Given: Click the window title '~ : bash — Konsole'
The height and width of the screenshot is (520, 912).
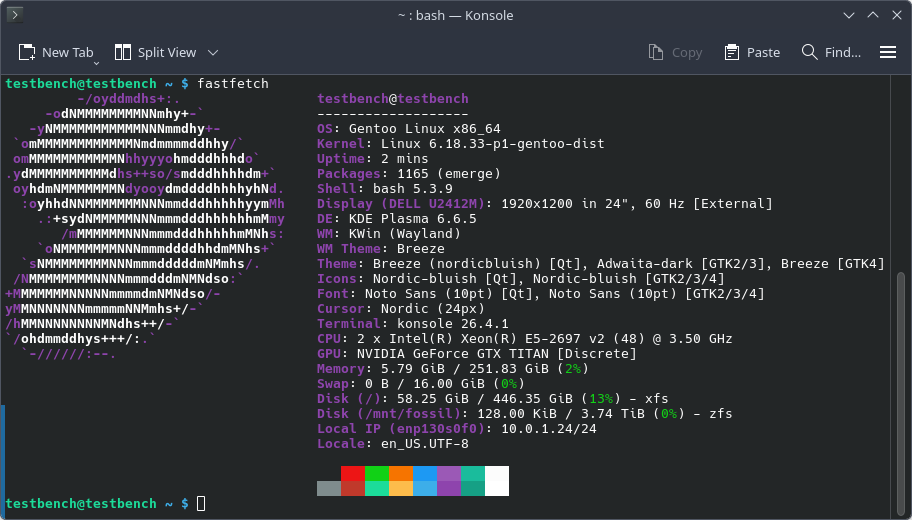Looking at the screenshot, I should click(455, 15).
